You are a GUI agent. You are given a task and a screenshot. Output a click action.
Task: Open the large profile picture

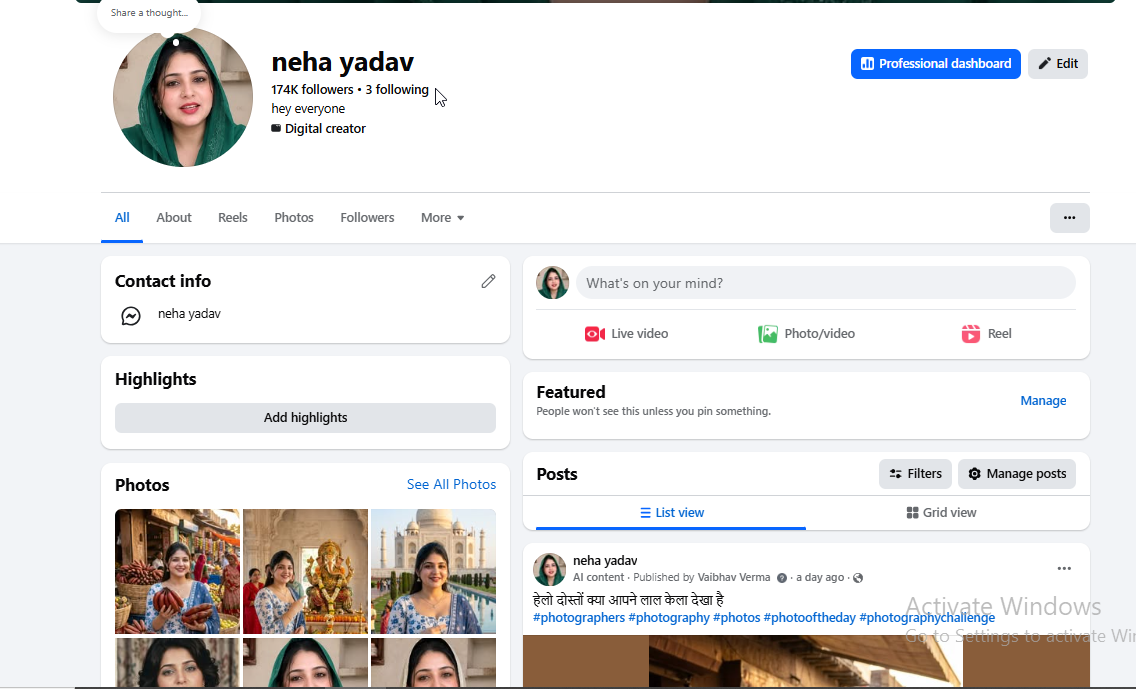183,98
